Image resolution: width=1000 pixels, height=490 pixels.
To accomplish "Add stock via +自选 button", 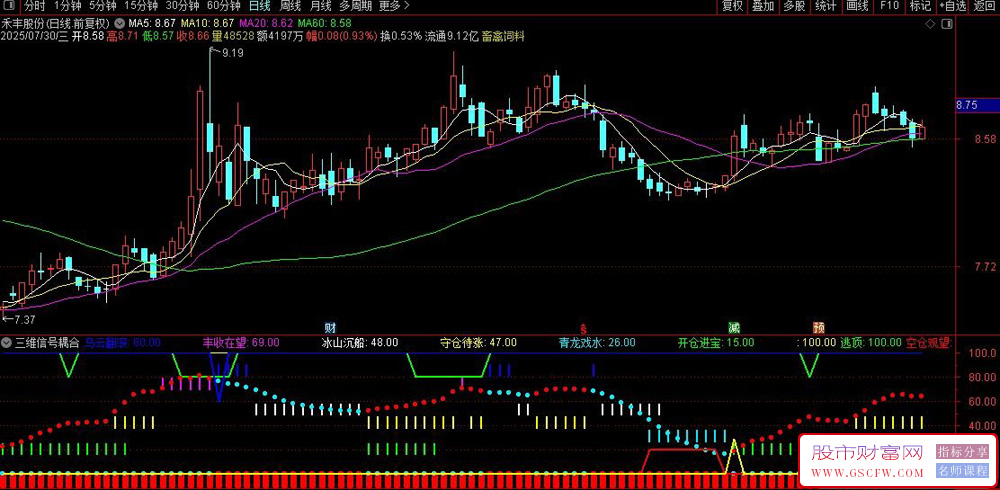I will pyautogui.click(x=953, y=6).
